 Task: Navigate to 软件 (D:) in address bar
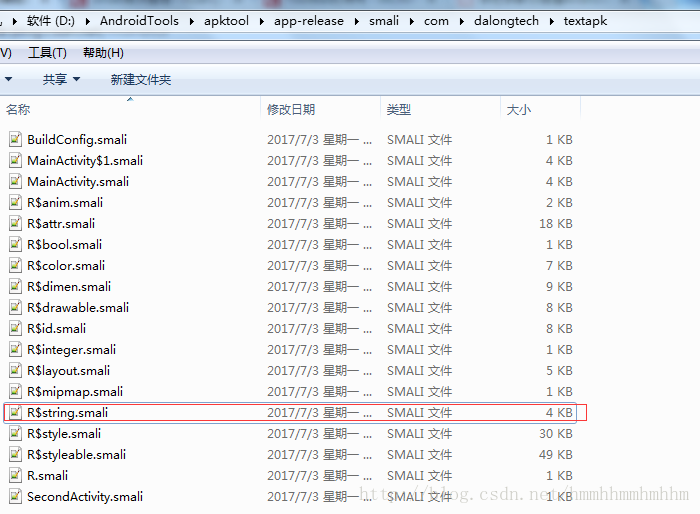click(x=50, y=21)
